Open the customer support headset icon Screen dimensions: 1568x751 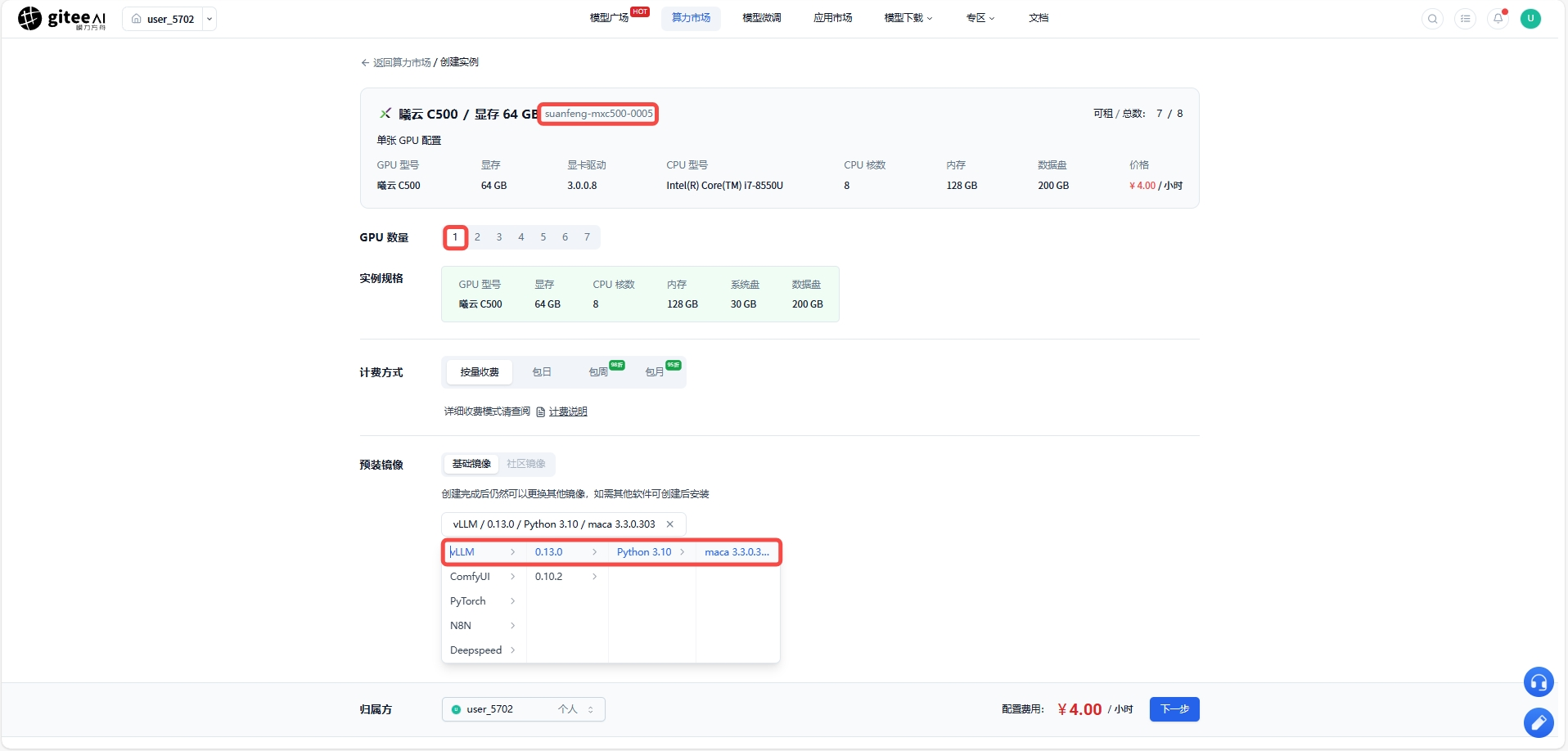(x=1539, y=682)
